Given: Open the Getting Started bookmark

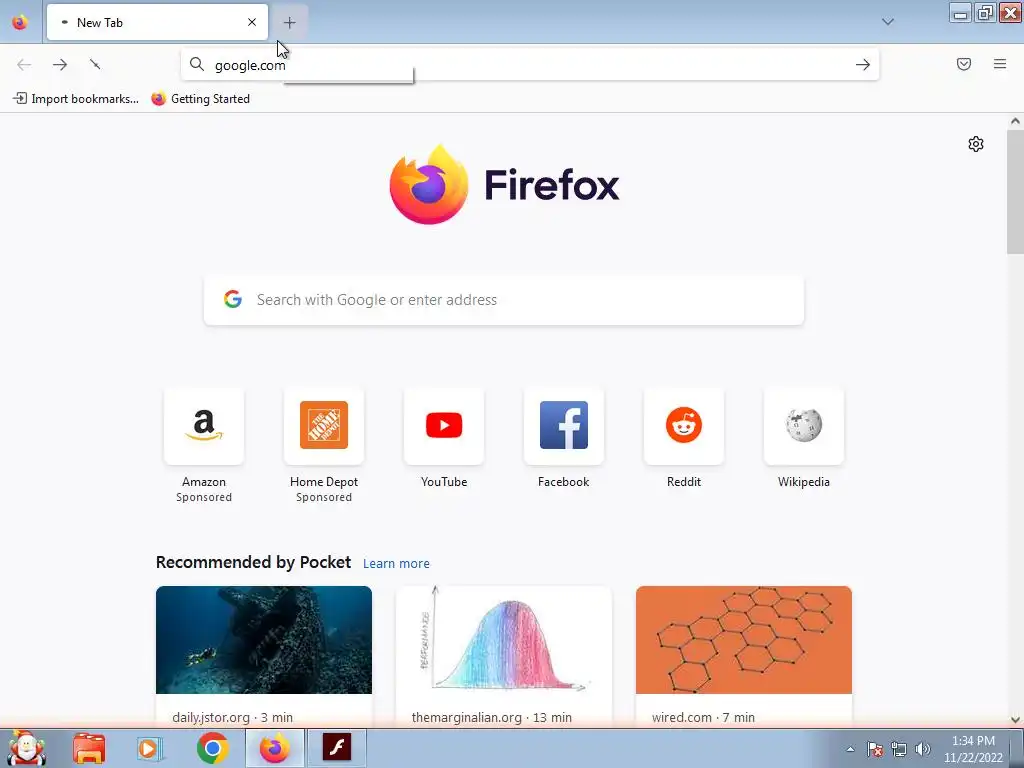Looking at the screenshot, I should 200,99.
